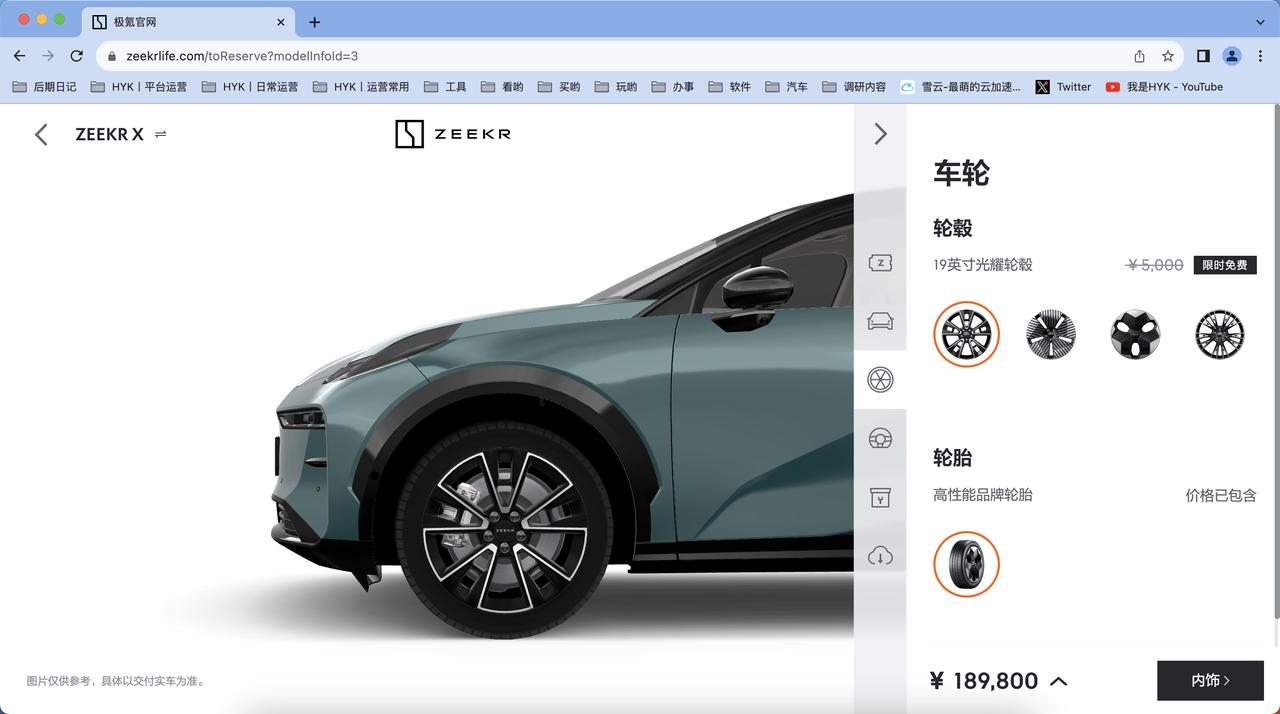Screen dimensions: 1280x714
Task: Open the steering wheel interior step icon
Action: (880, 438)
